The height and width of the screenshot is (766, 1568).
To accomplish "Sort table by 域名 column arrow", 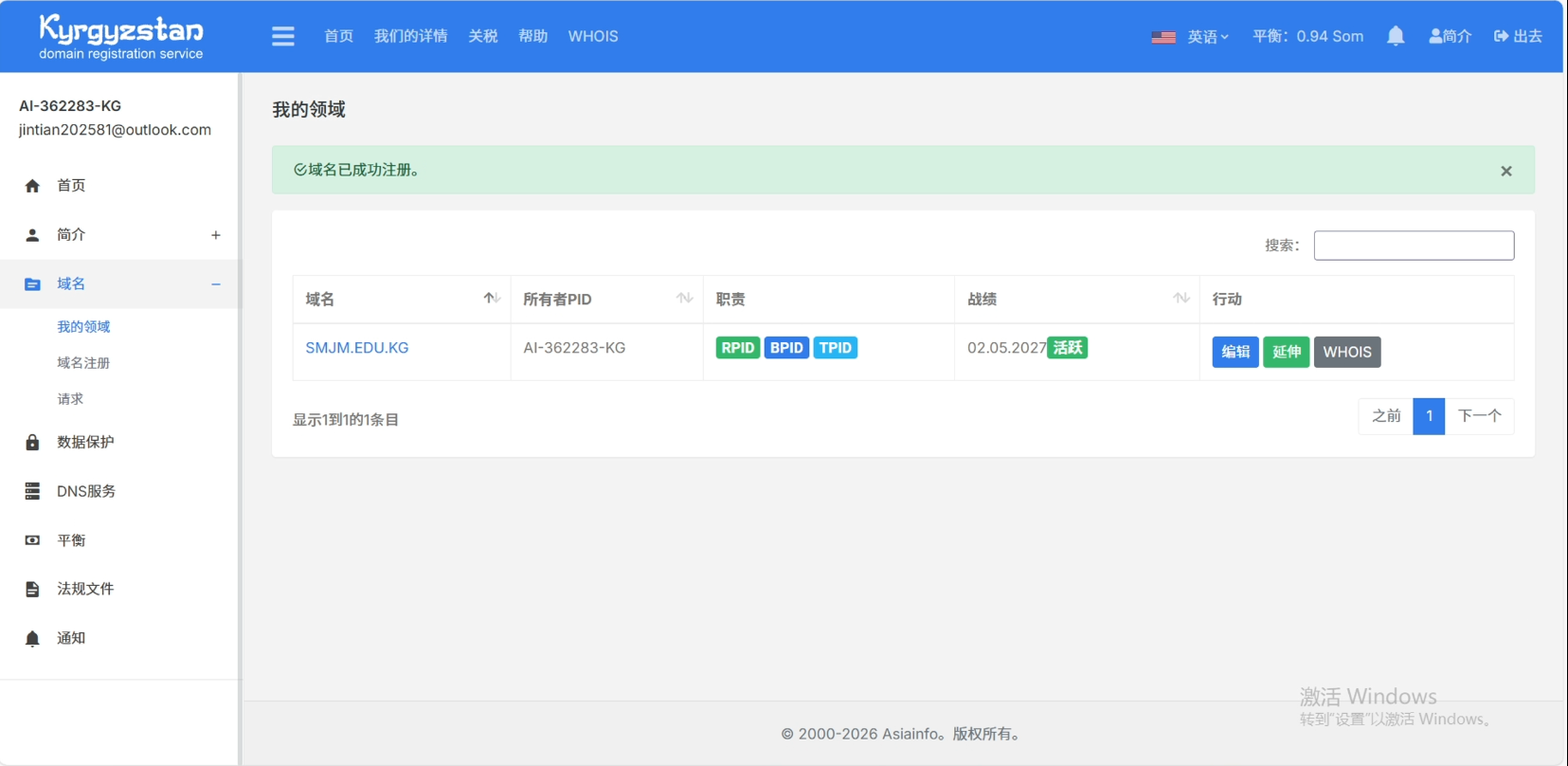I will [x=491, y=299].
